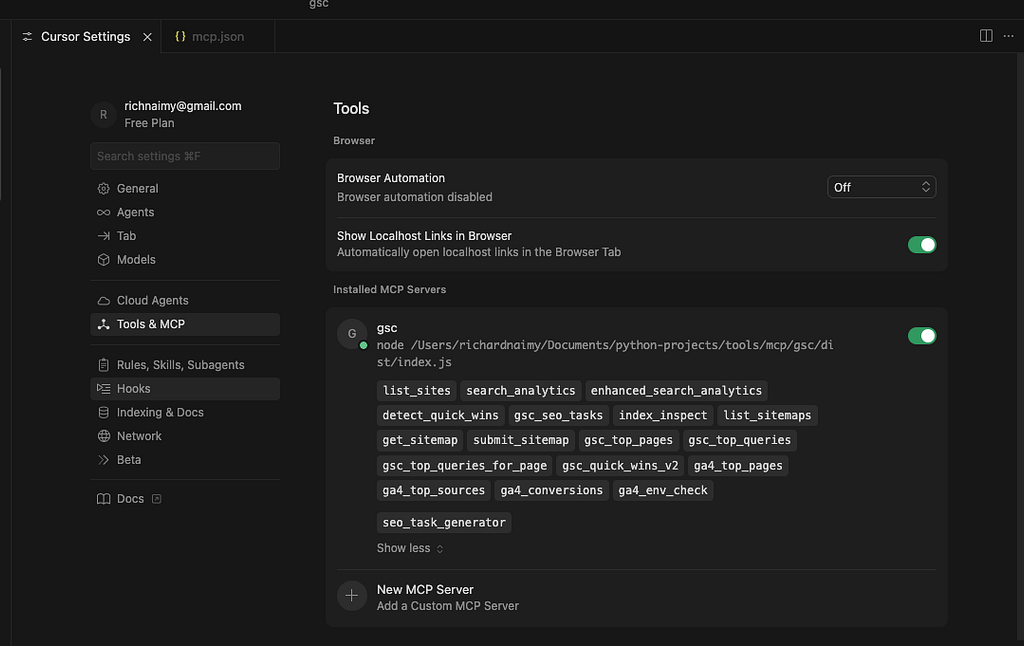The image size is (1024, 646).
Task: Click the Tab arrow icon in sidebar
Action: 103,236
